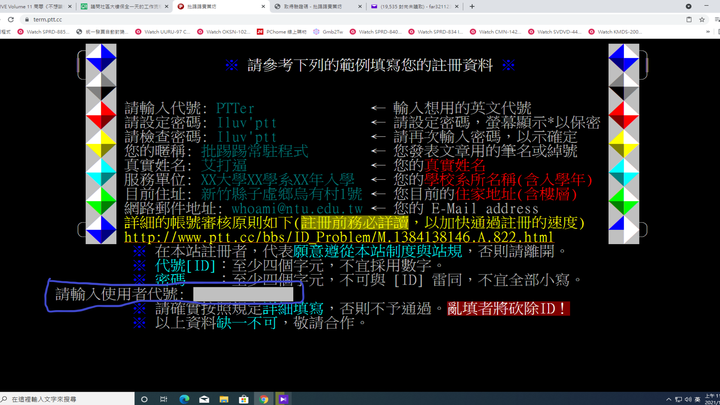This screenshot has width=720, height=405.
Task: Open the PChome bookmark
Action: (281, 32)
